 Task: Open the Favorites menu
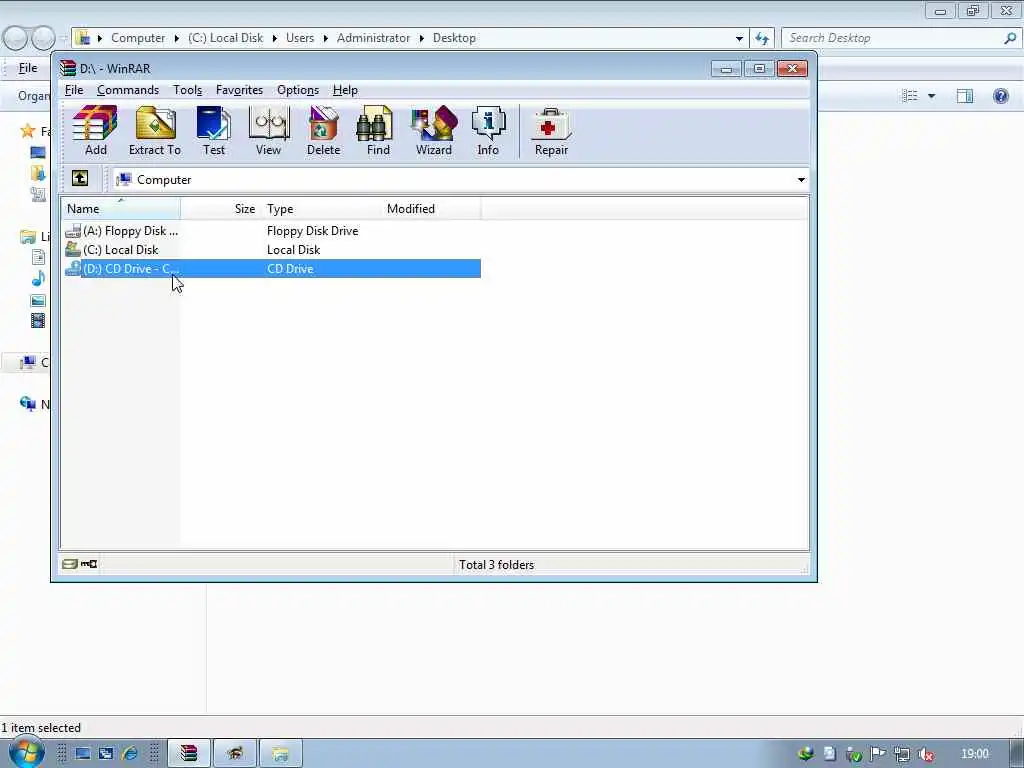tap(239, 90)
